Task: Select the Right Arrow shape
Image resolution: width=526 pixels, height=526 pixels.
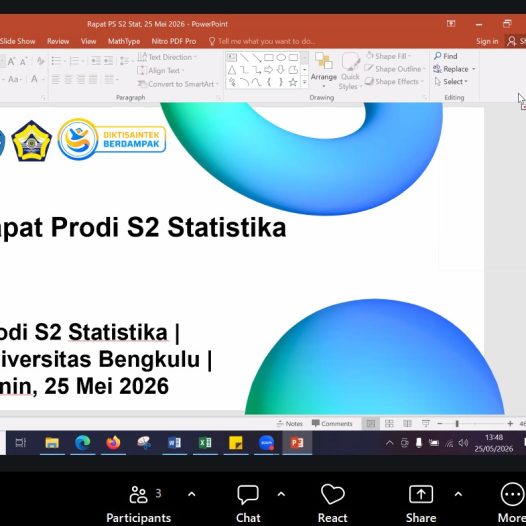Action: click(268, 70)
